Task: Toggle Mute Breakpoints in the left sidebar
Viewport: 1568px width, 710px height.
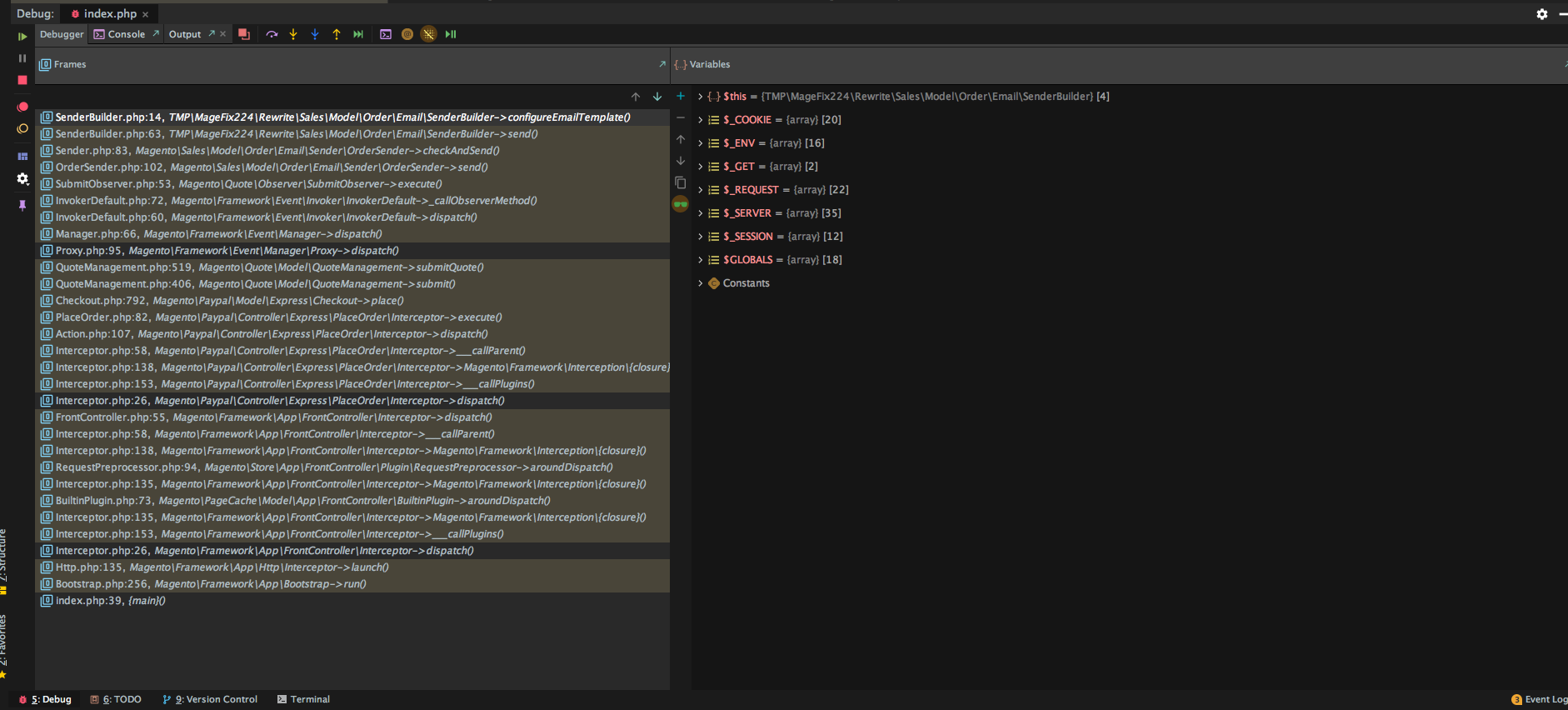Action: (x=22, y=128)
